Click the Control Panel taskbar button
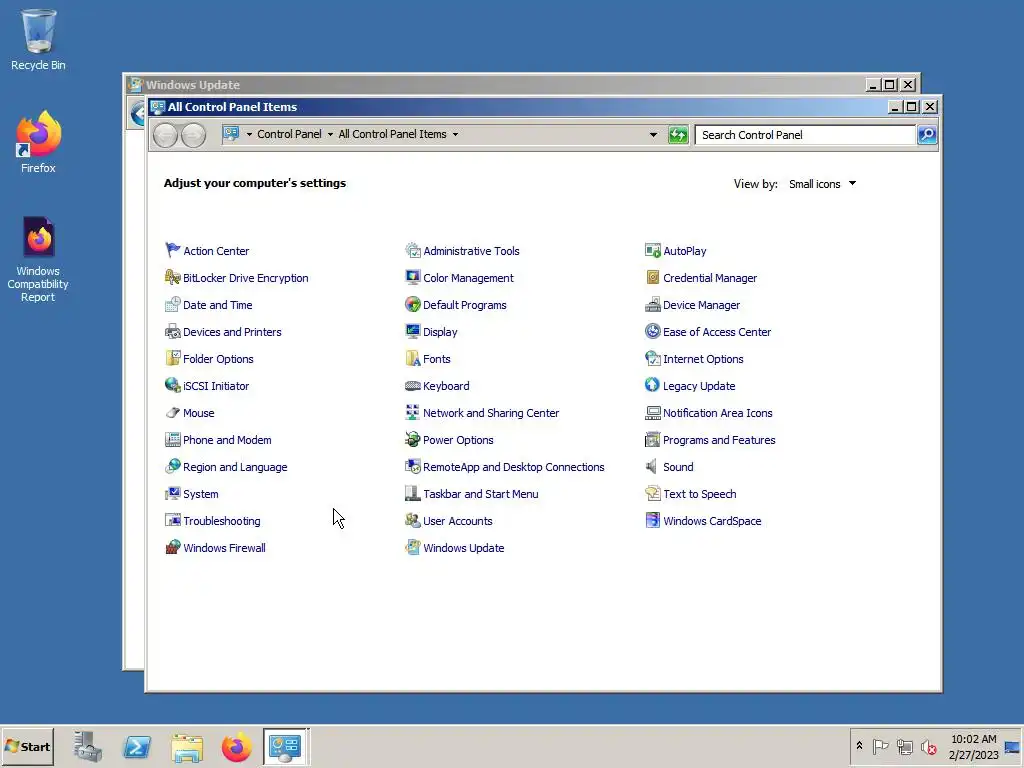The image size is (1024, 768). (x=286, y=746)
